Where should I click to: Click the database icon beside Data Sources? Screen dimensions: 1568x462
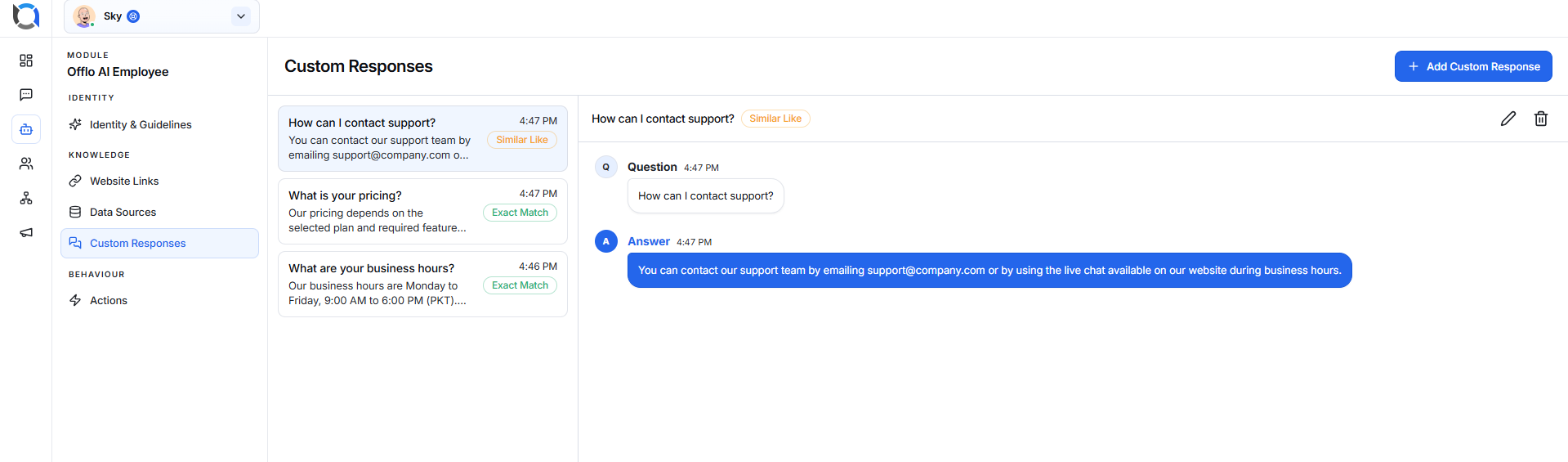(75, 212)
